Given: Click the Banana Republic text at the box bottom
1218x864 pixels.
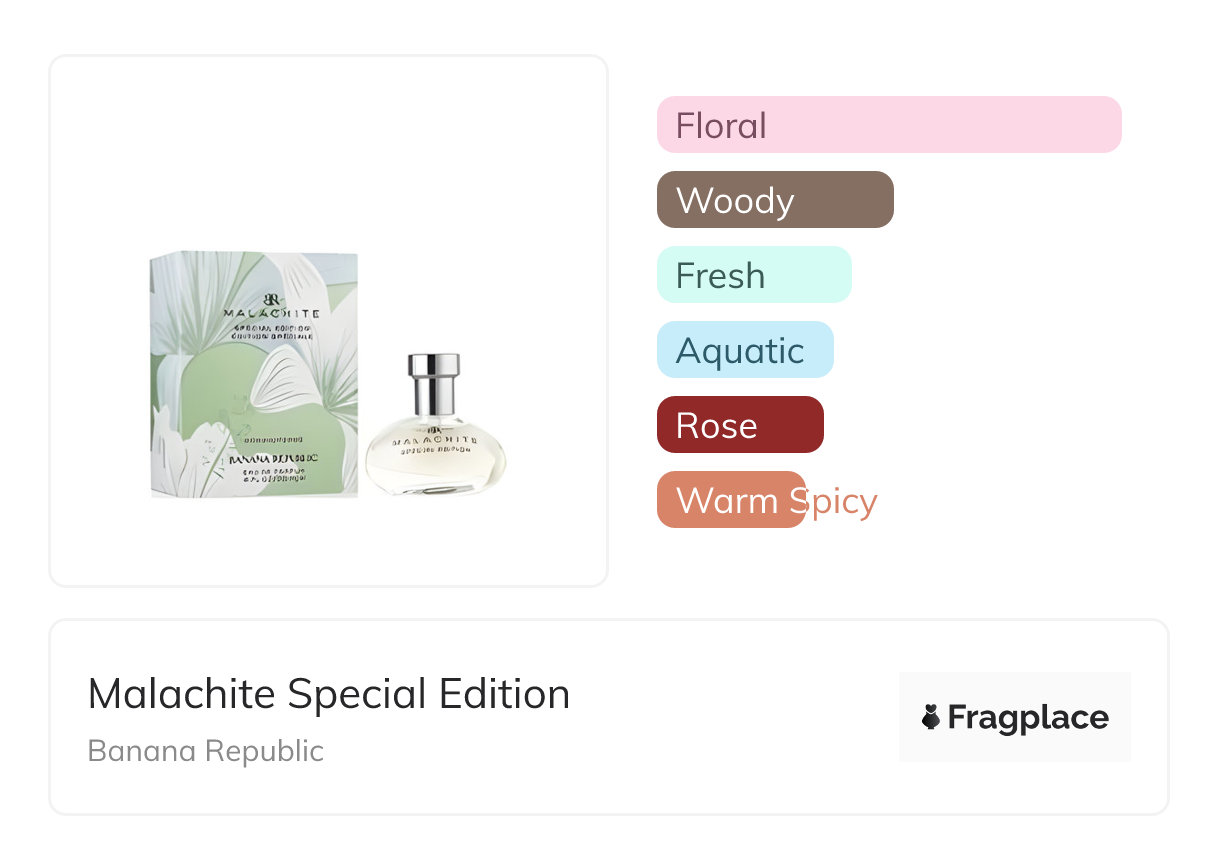Looking at the screenshot, I should tap(272, 460).
